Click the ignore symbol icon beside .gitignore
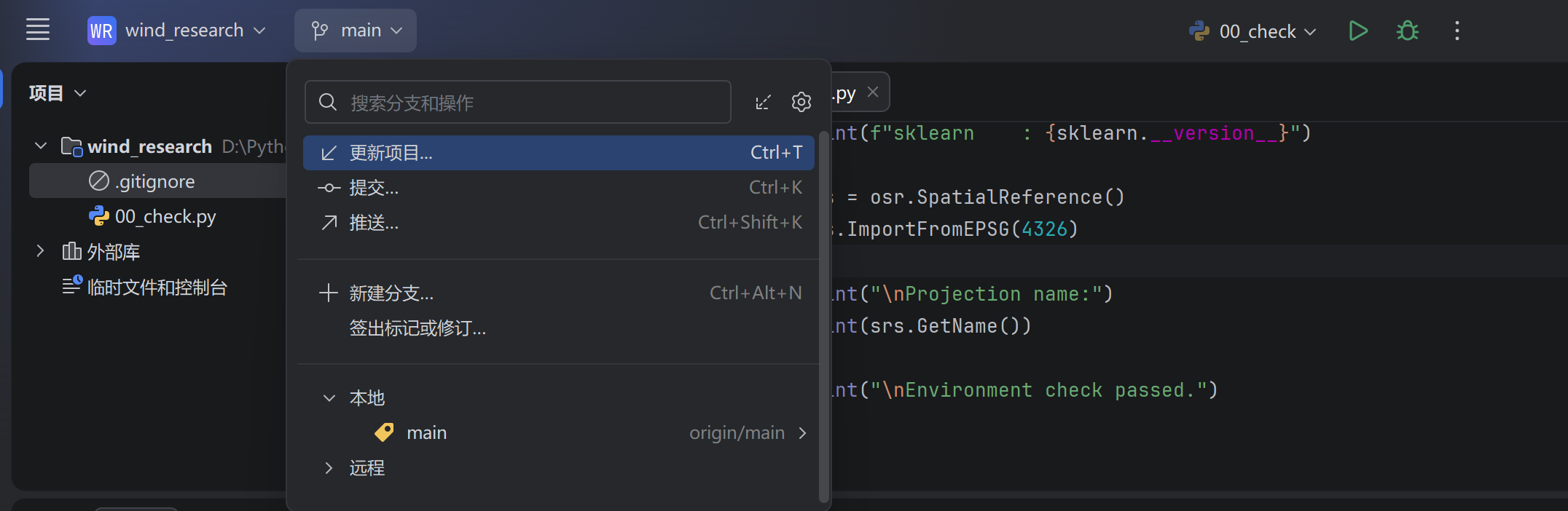 (x=98, y=181)
